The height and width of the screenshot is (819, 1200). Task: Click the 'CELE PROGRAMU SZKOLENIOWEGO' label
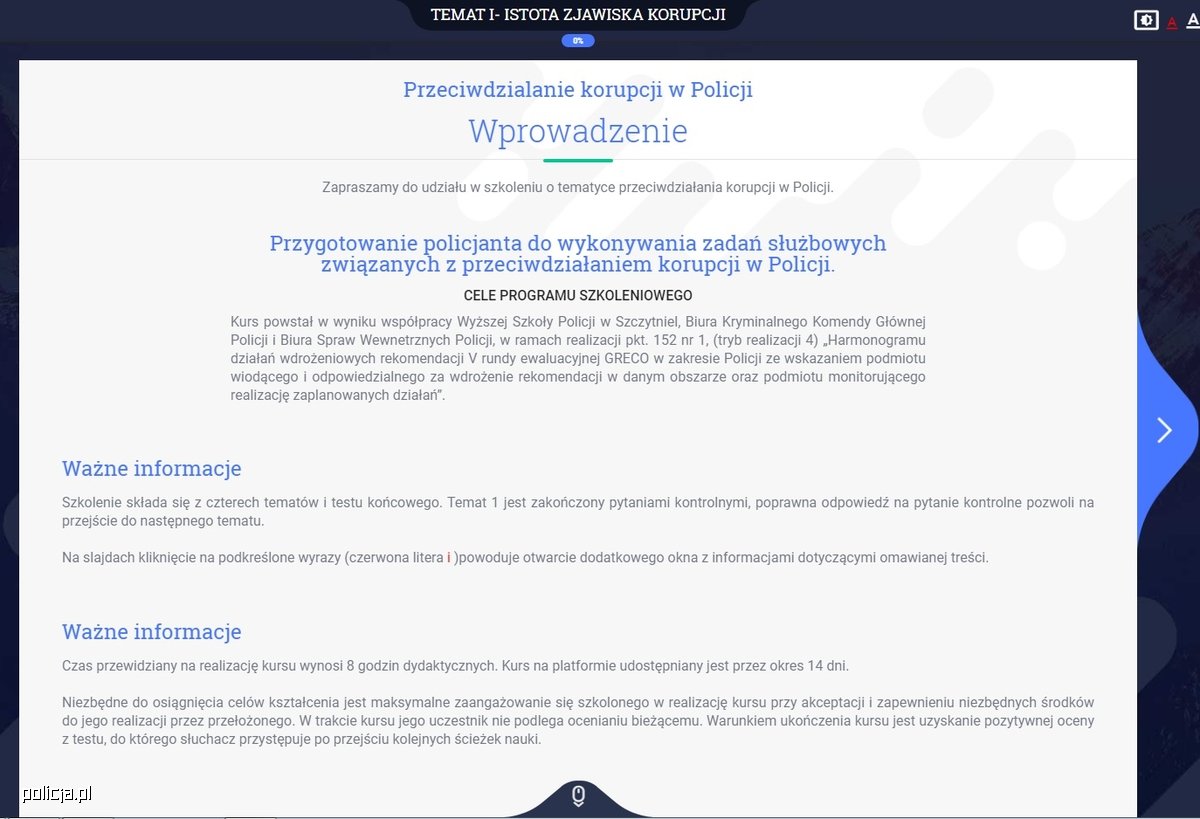tap(578, 296)
